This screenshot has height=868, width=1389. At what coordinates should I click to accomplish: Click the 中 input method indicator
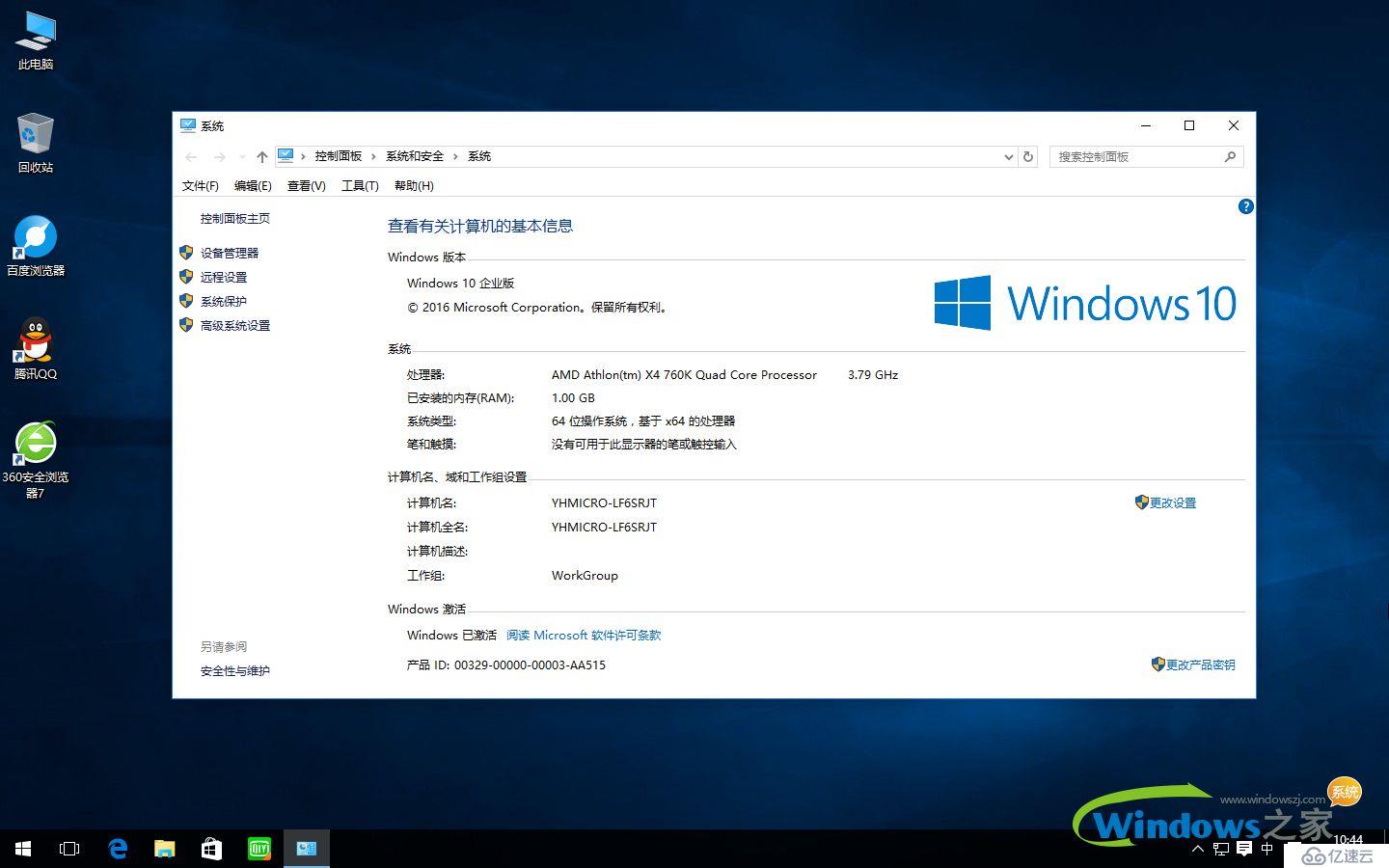[1267, 849]
